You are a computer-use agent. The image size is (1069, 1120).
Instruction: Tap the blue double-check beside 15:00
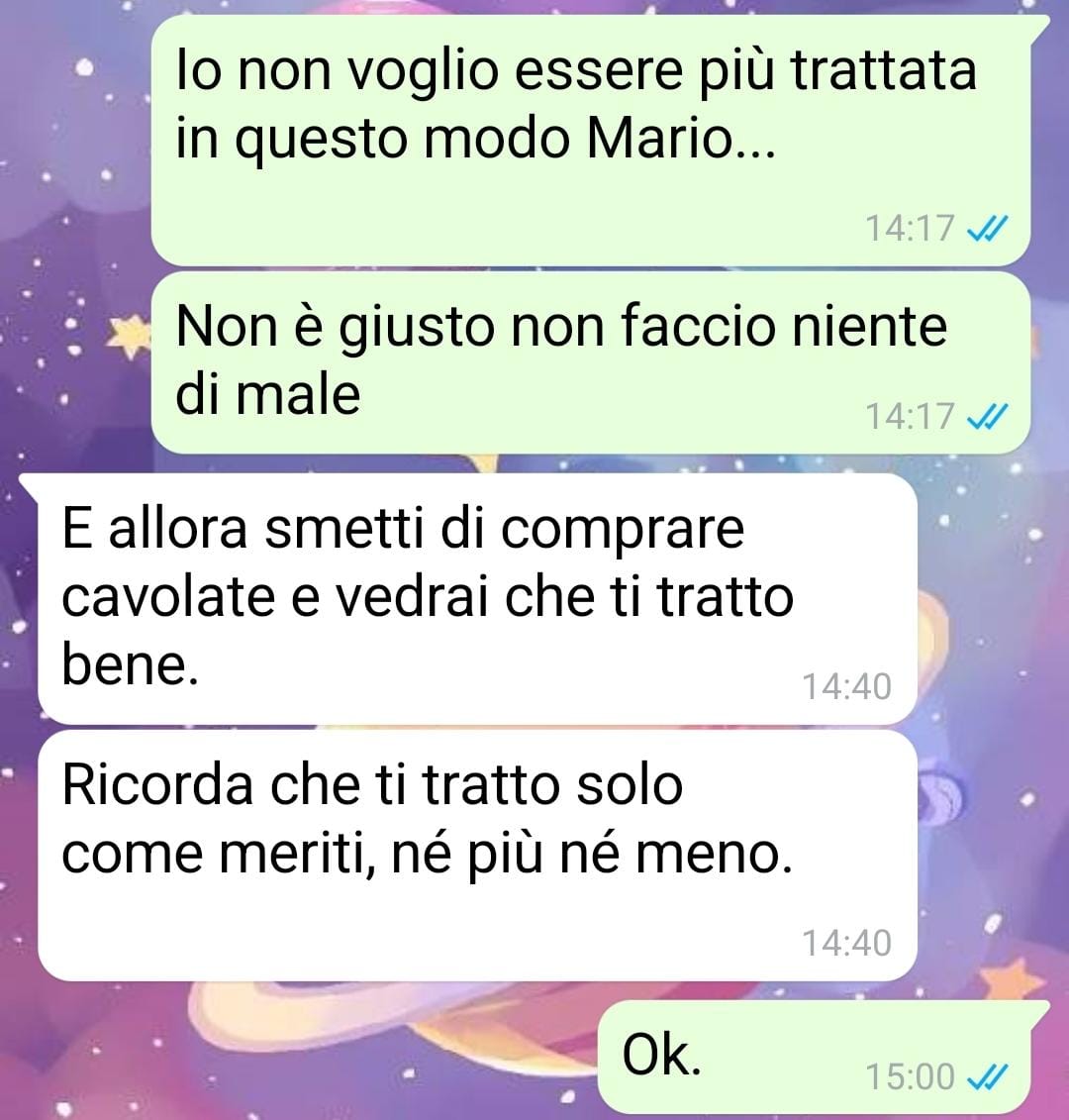pyautogui.click(x=987, y=1076)
